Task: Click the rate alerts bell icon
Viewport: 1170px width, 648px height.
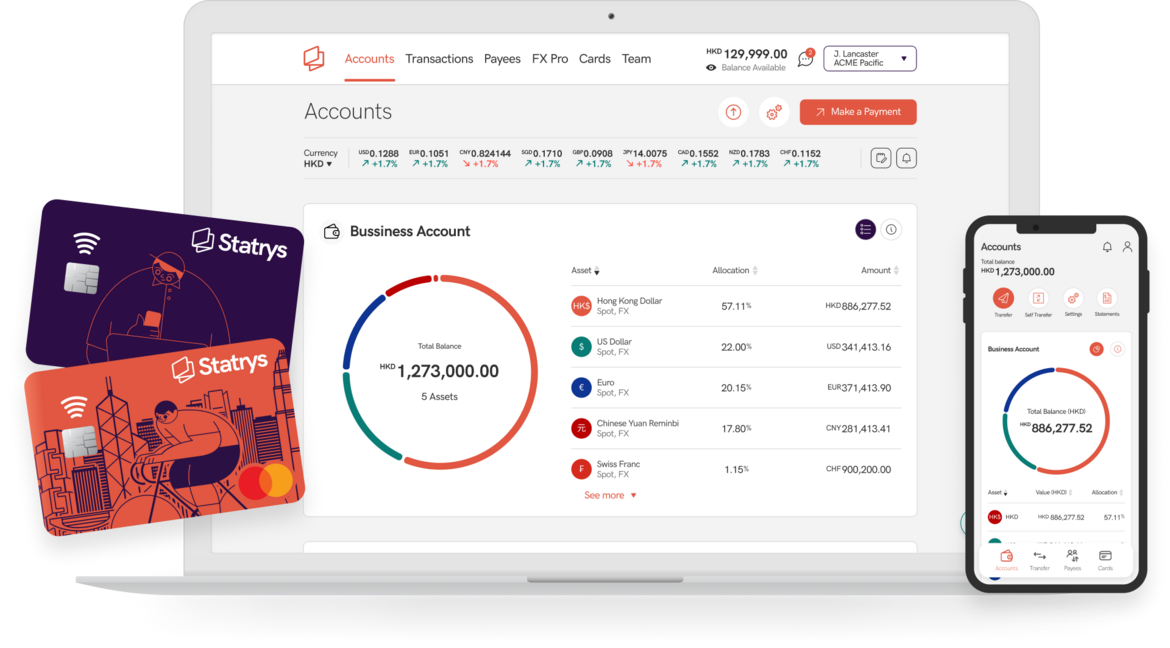Action: pos(906,158)
